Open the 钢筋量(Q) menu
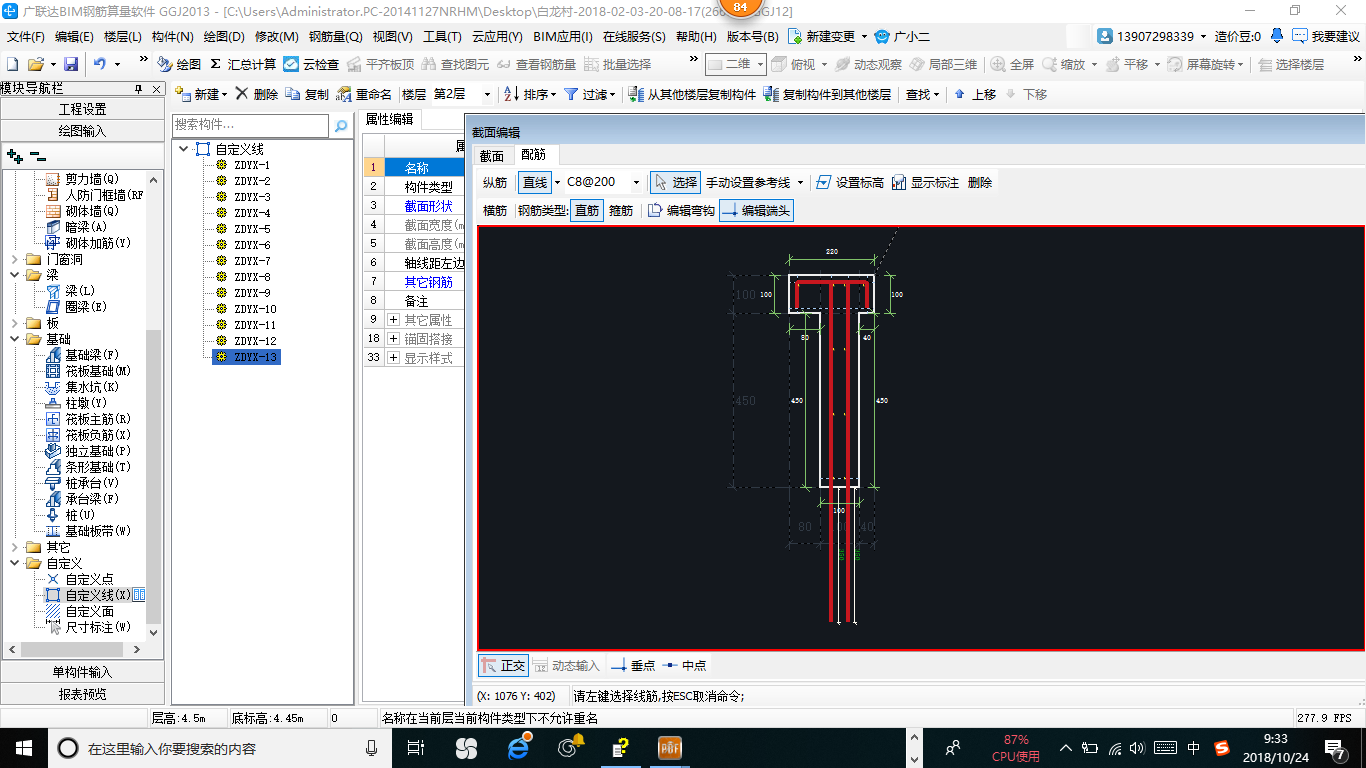1366x768 pixels. (x=335, y=37)
